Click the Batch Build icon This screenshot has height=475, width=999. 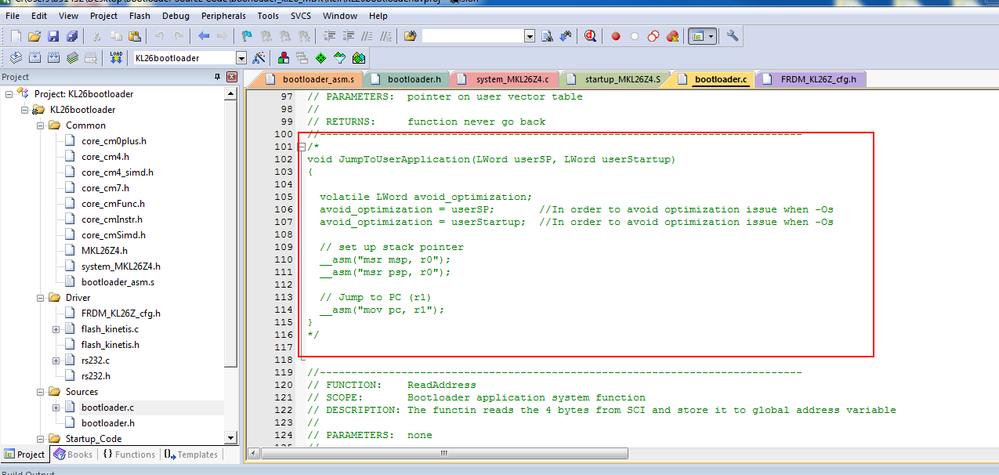click(72, 58)
